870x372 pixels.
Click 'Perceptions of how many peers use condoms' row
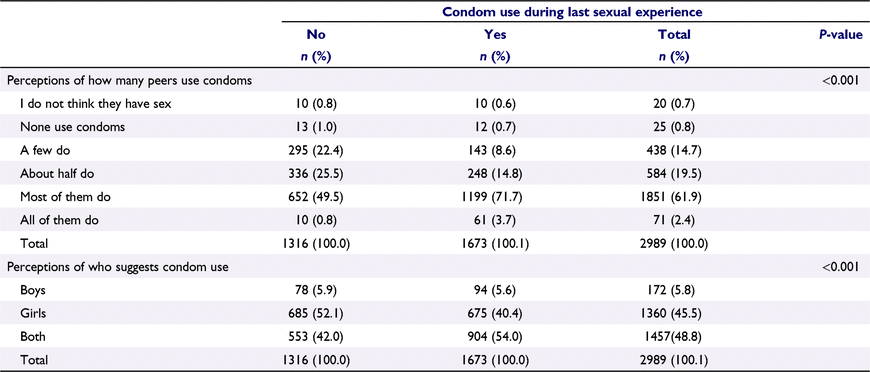(435, 81)
